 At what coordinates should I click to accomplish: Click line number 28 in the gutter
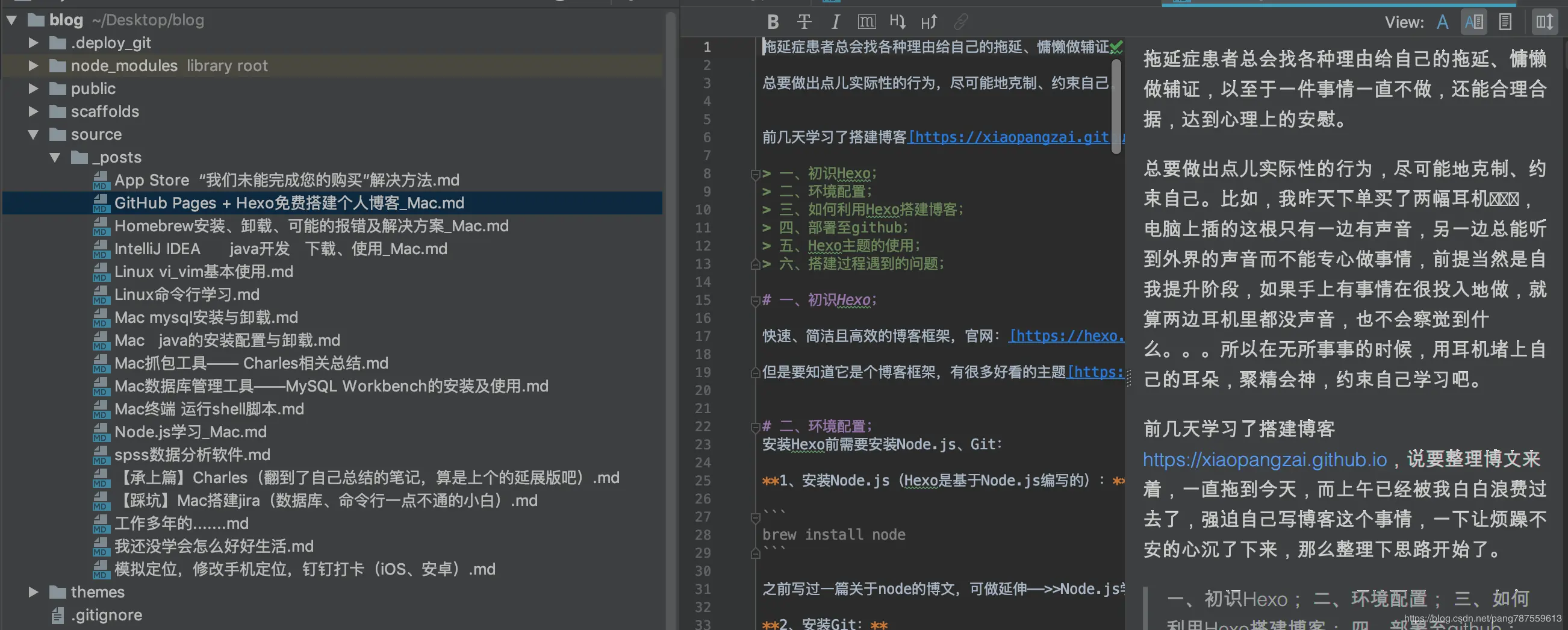(x=703, y=535)
